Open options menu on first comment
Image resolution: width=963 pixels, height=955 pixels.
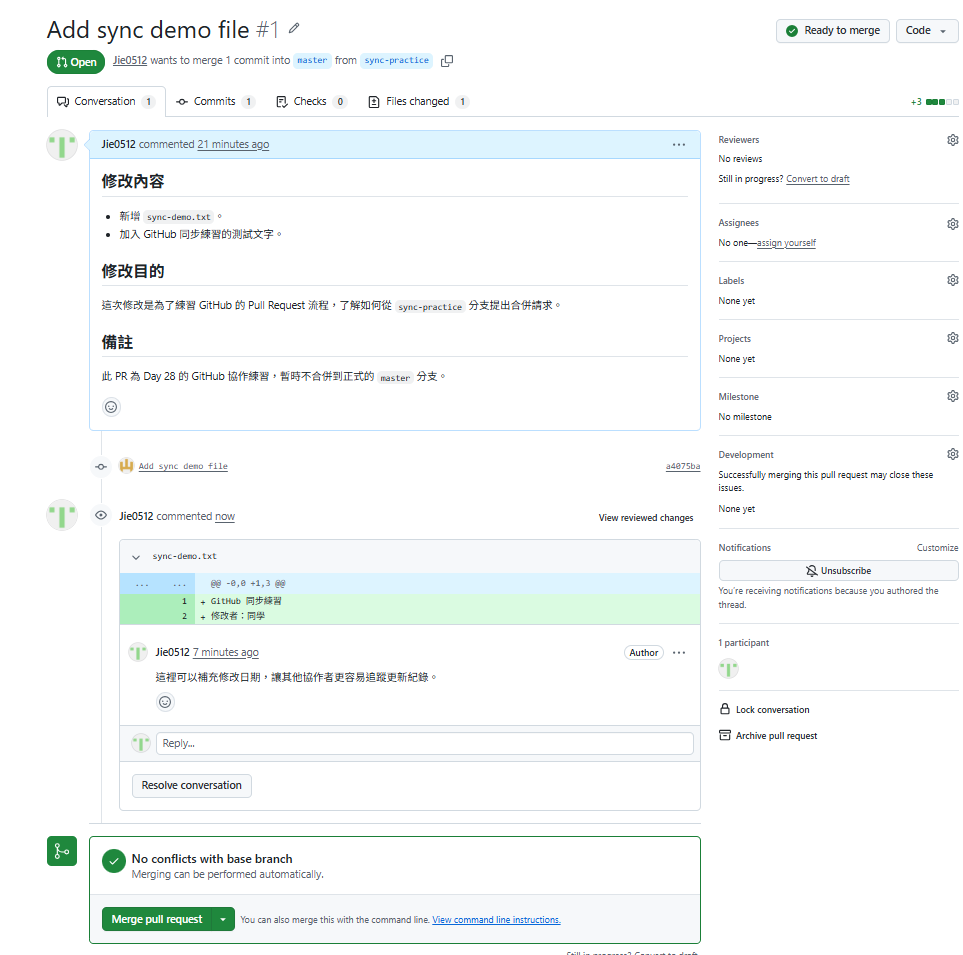pos(679,145)
